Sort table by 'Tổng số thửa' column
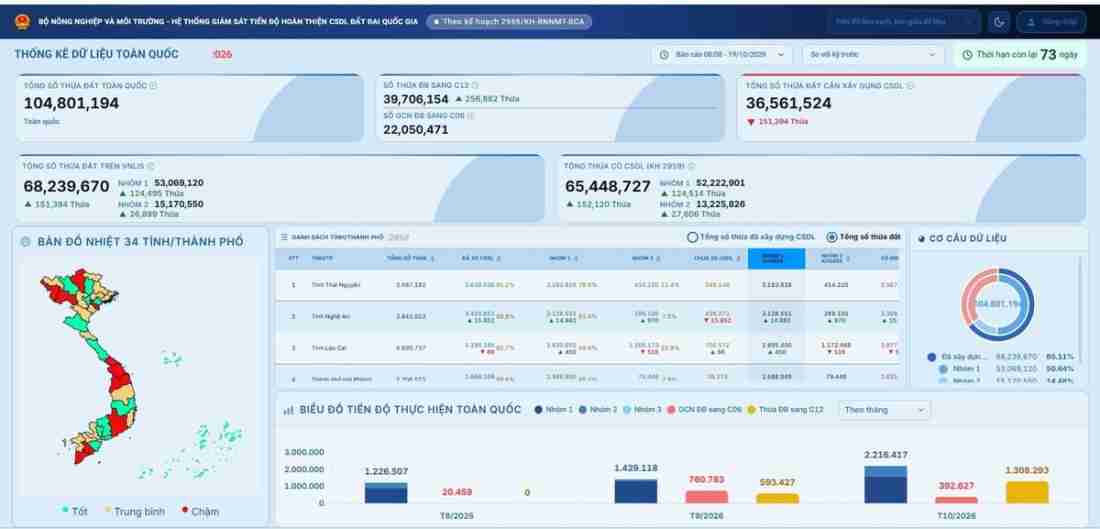This screenshot has height=529, width=1100. click(x=410, y=259)
